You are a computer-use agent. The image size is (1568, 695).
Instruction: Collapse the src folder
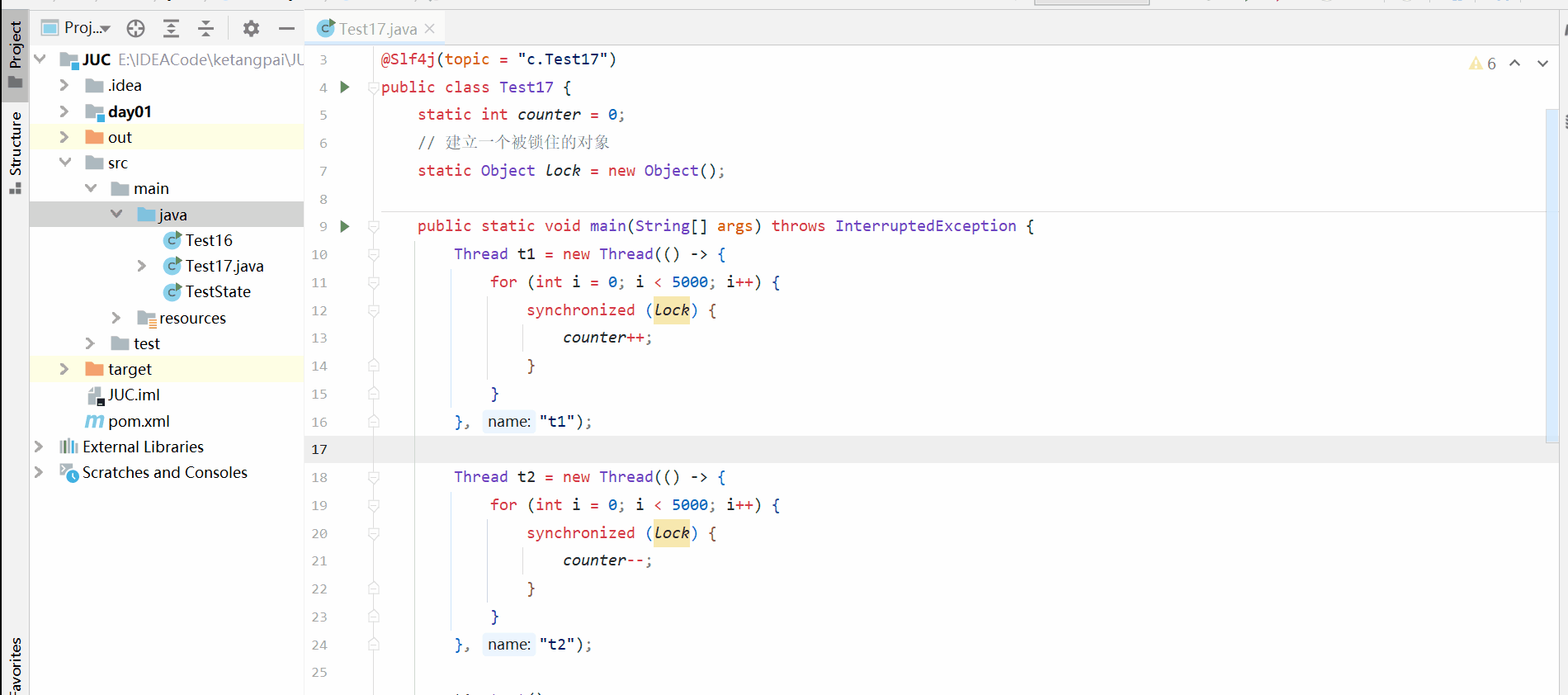(64, 163)
